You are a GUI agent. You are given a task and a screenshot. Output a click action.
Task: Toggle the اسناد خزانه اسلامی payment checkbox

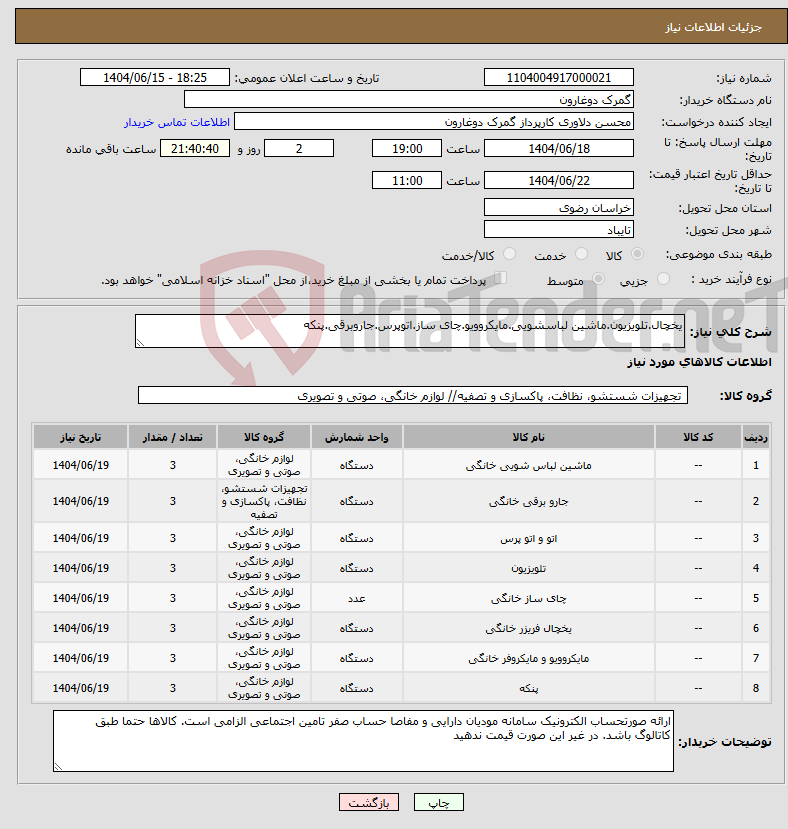[500, 278]
